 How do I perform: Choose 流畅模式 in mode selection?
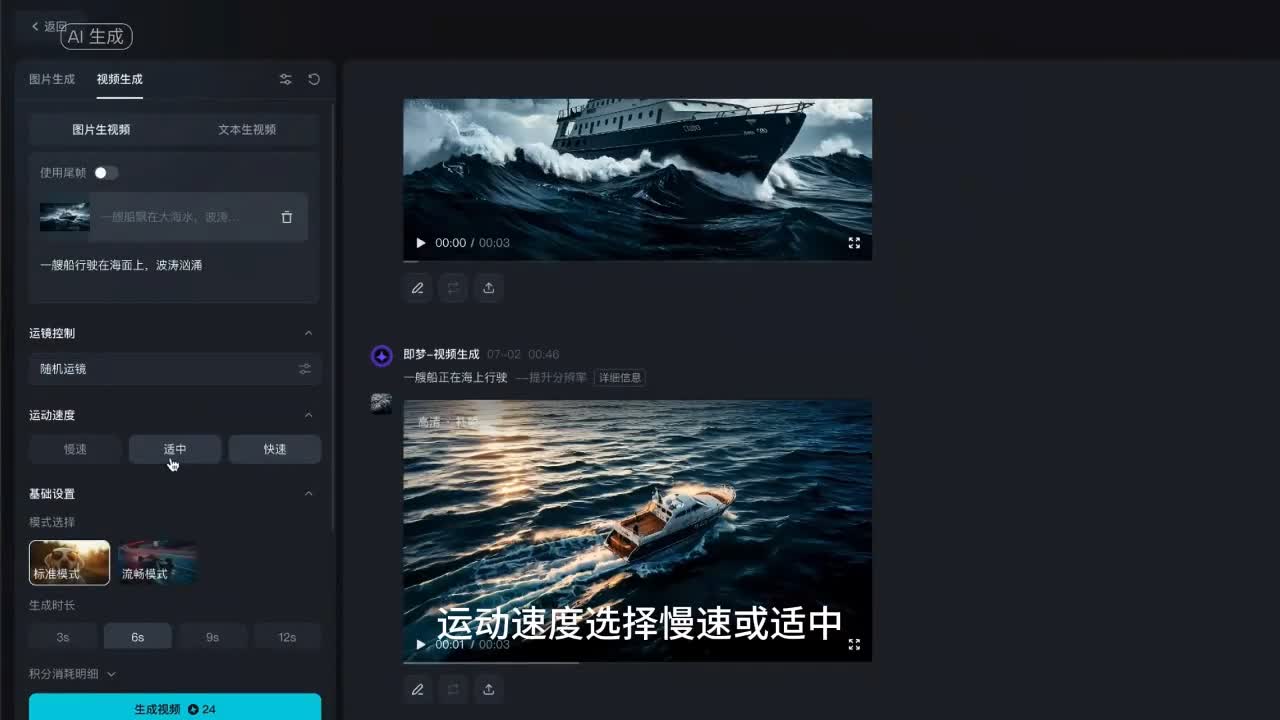point(157,562)
